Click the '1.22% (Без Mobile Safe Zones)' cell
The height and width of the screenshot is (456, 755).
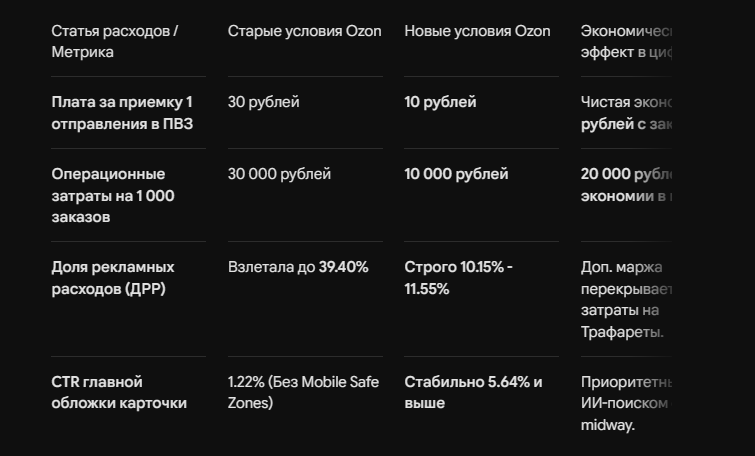tap(303, 392)
